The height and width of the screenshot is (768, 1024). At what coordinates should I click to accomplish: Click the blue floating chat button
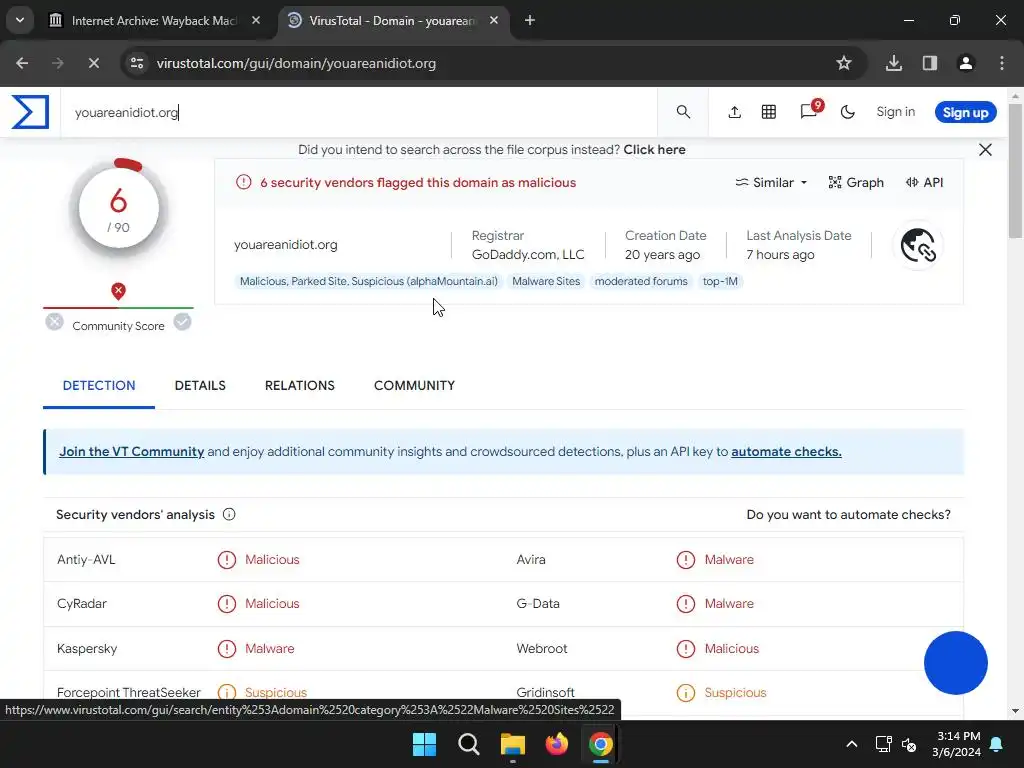[955, 663]
